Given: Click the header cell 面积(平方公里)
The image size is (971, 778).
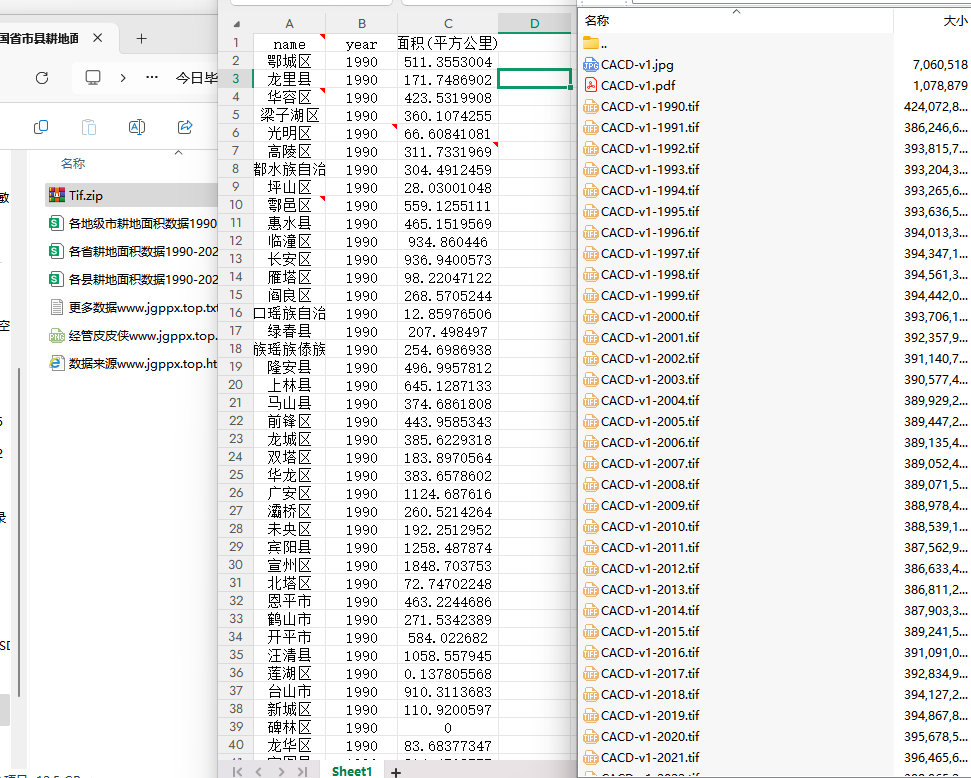Looking at the screenshot, I should tap(448, 43).
